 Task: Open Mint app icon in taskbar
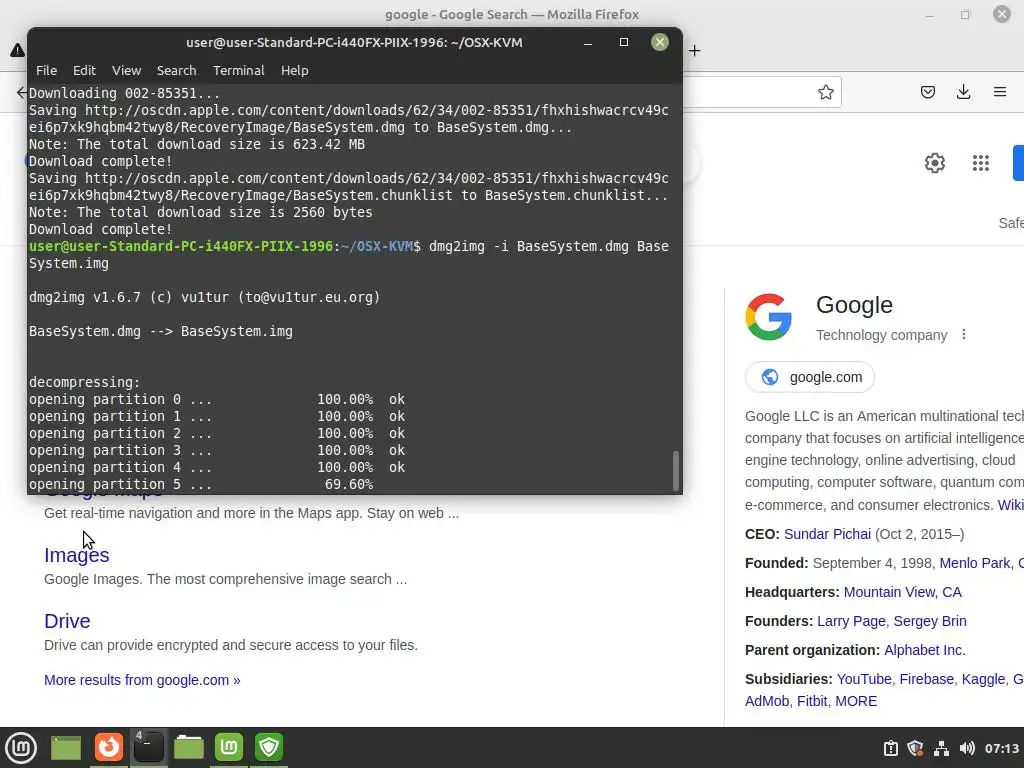[229, 747]
